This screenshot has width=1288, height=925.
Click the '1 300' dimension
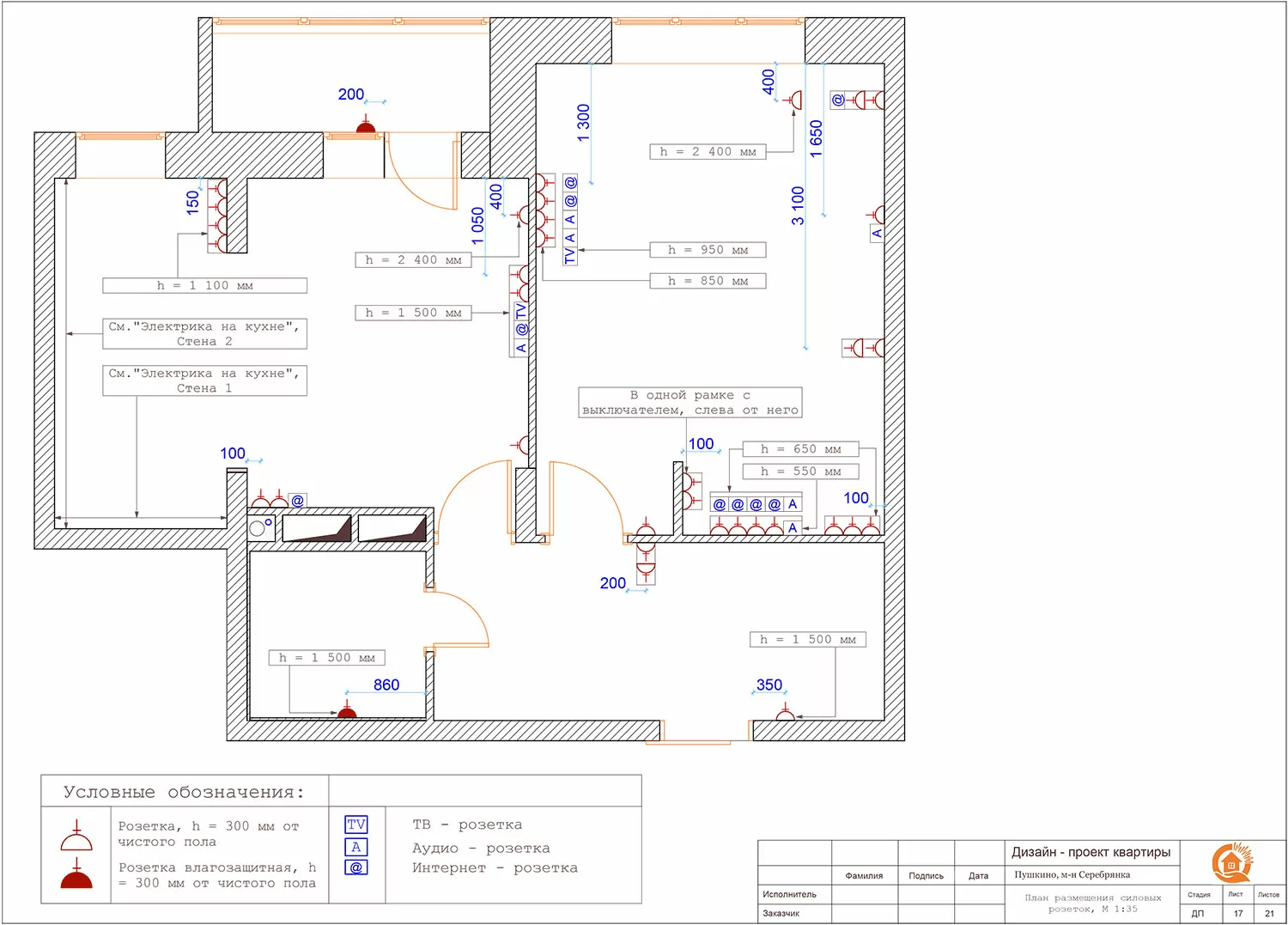[x=584, y=123]
